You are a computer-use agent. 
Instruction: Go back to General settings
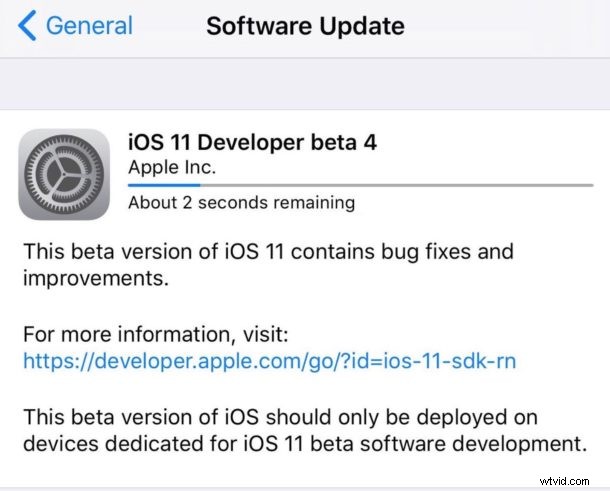(x=75, y=25)
